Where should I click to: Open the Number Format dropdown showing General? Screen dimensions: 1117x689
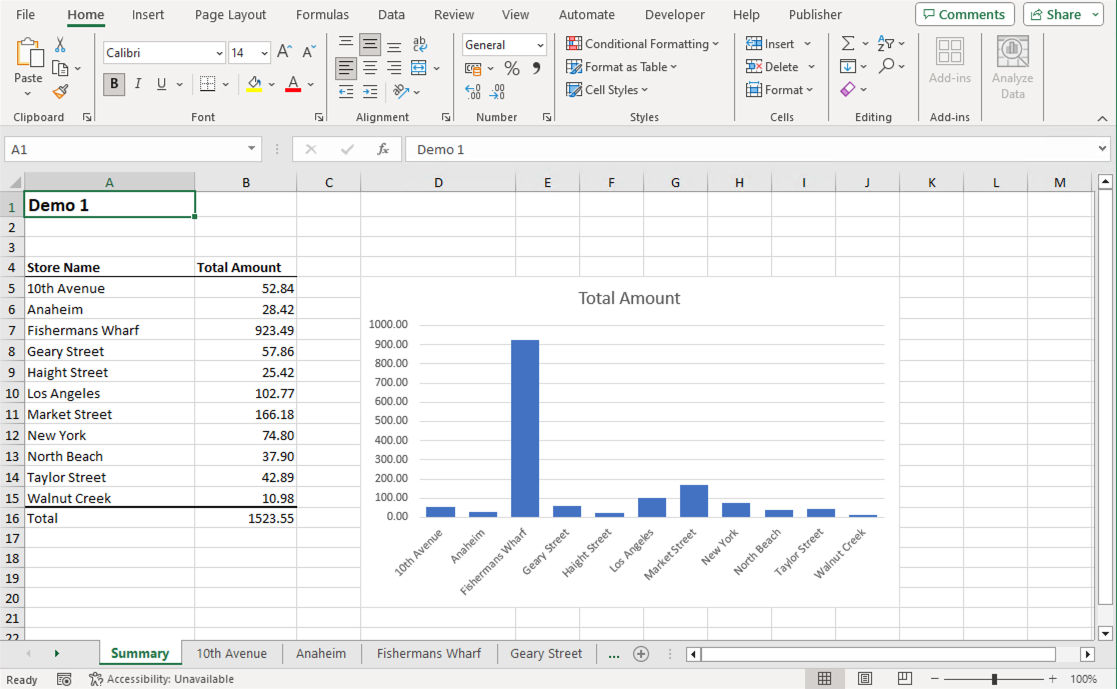click(x=503, y=44)
